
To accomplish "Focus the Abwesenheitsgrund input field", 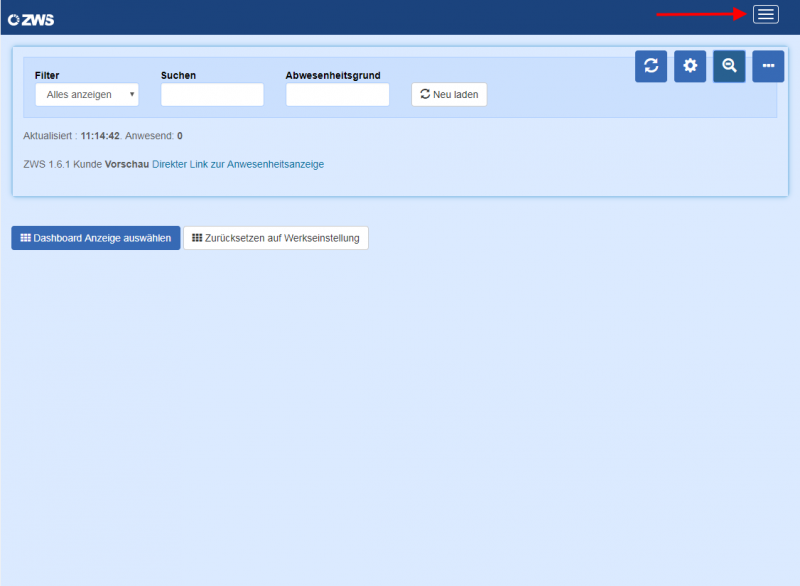I will (337, 94).
